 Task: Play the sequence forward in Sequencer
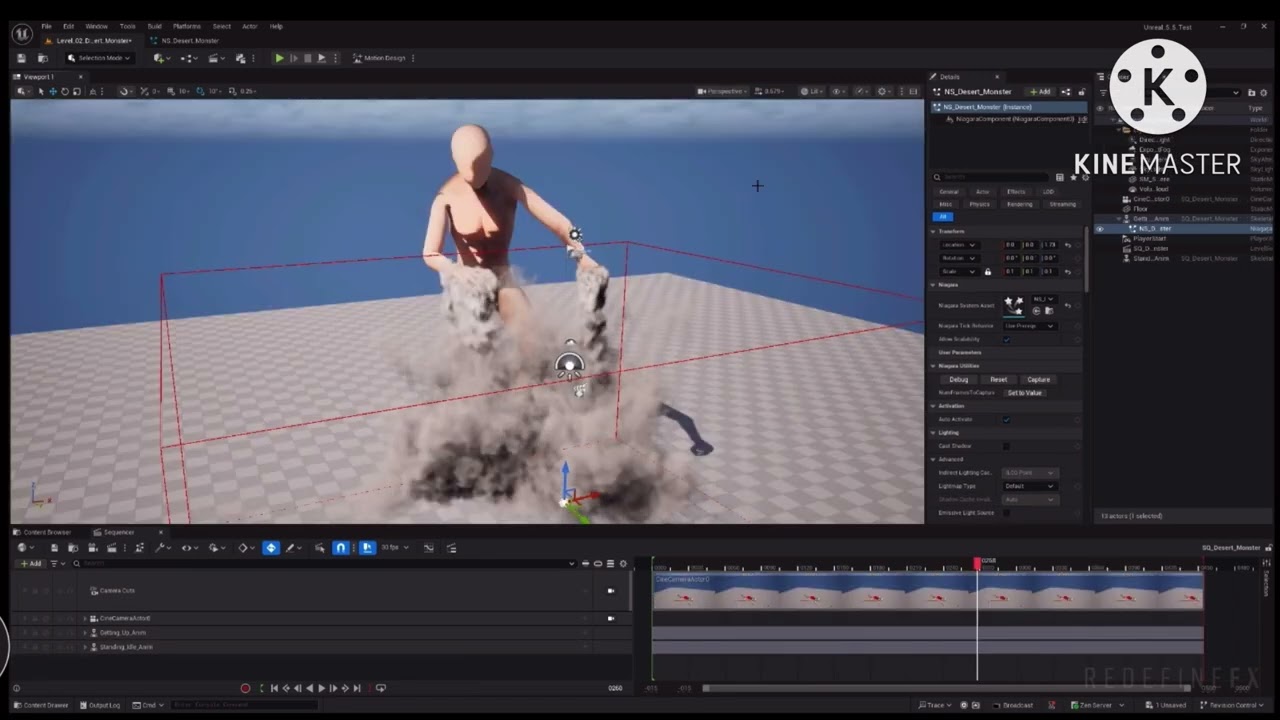click(x=321, y=688)
